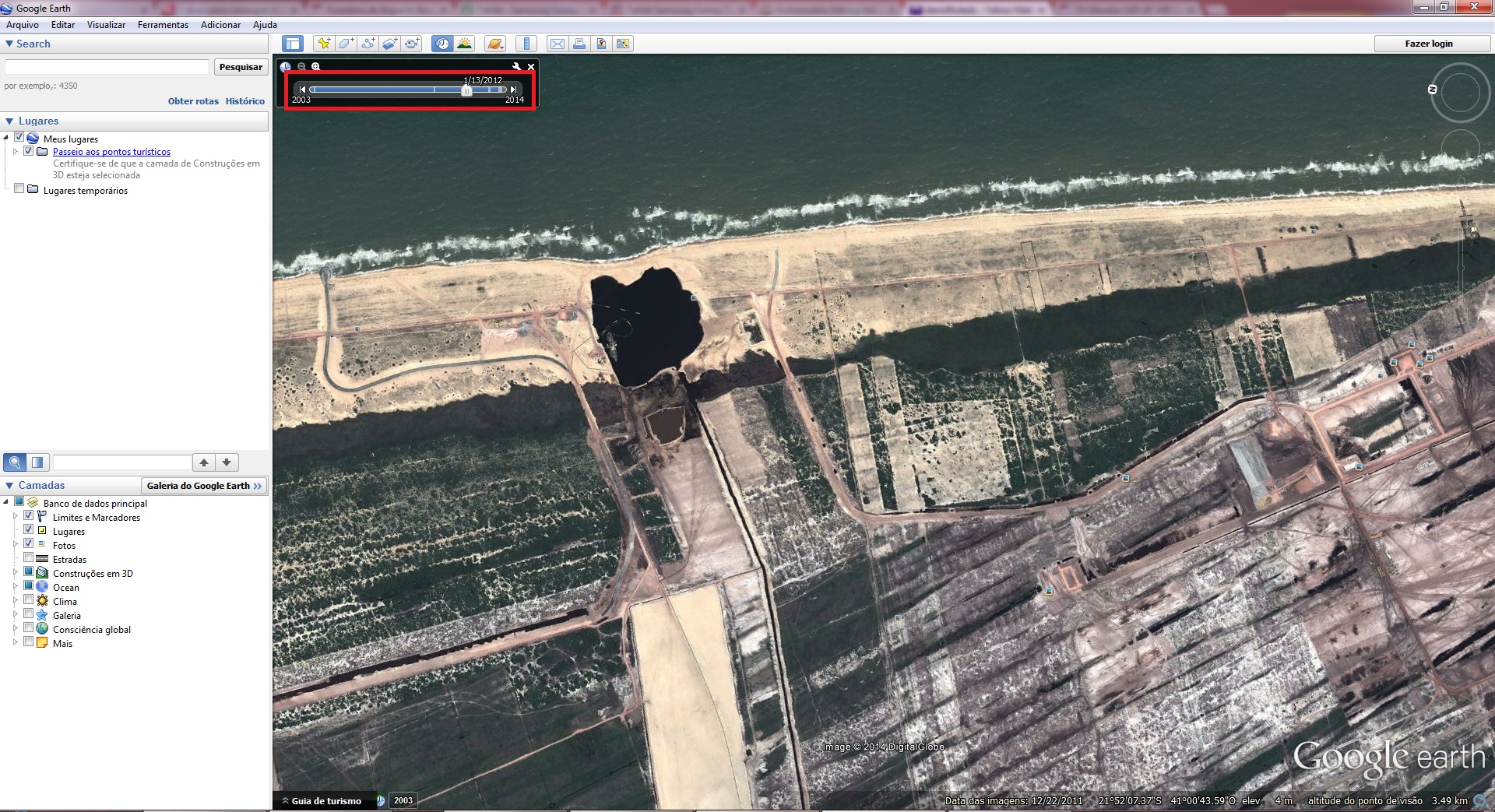
Task: Enable the Estradas layer checkbox
Action: pyautogui.click(x=29, y=557)
